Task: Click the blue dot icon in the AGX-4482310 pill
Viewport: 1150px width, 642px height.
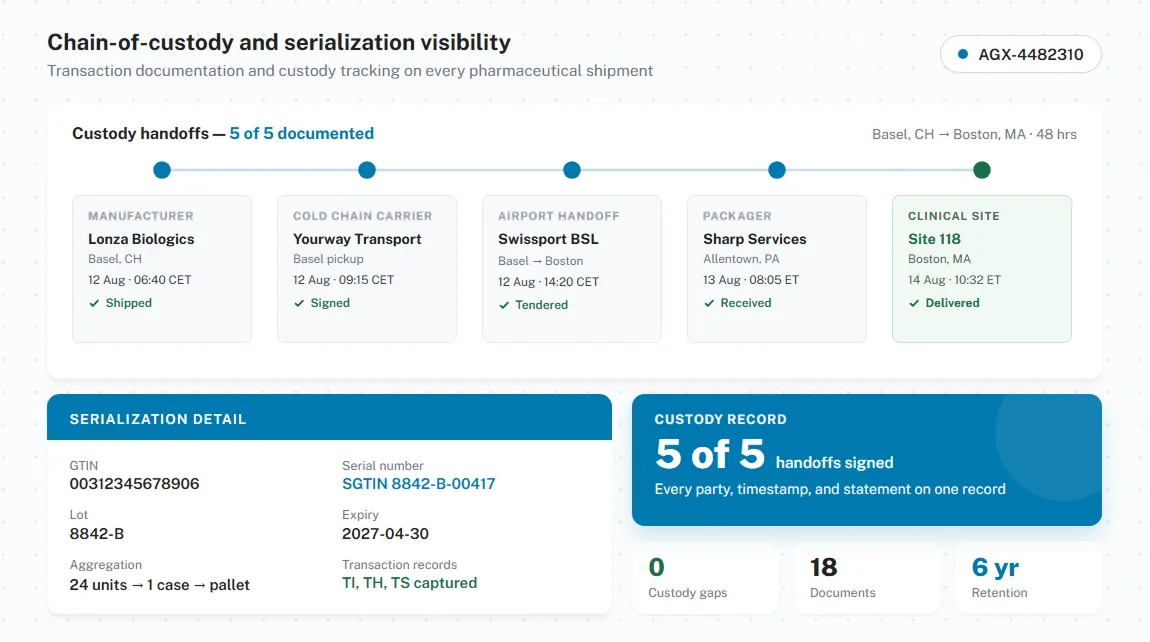Action: (963, 54)
